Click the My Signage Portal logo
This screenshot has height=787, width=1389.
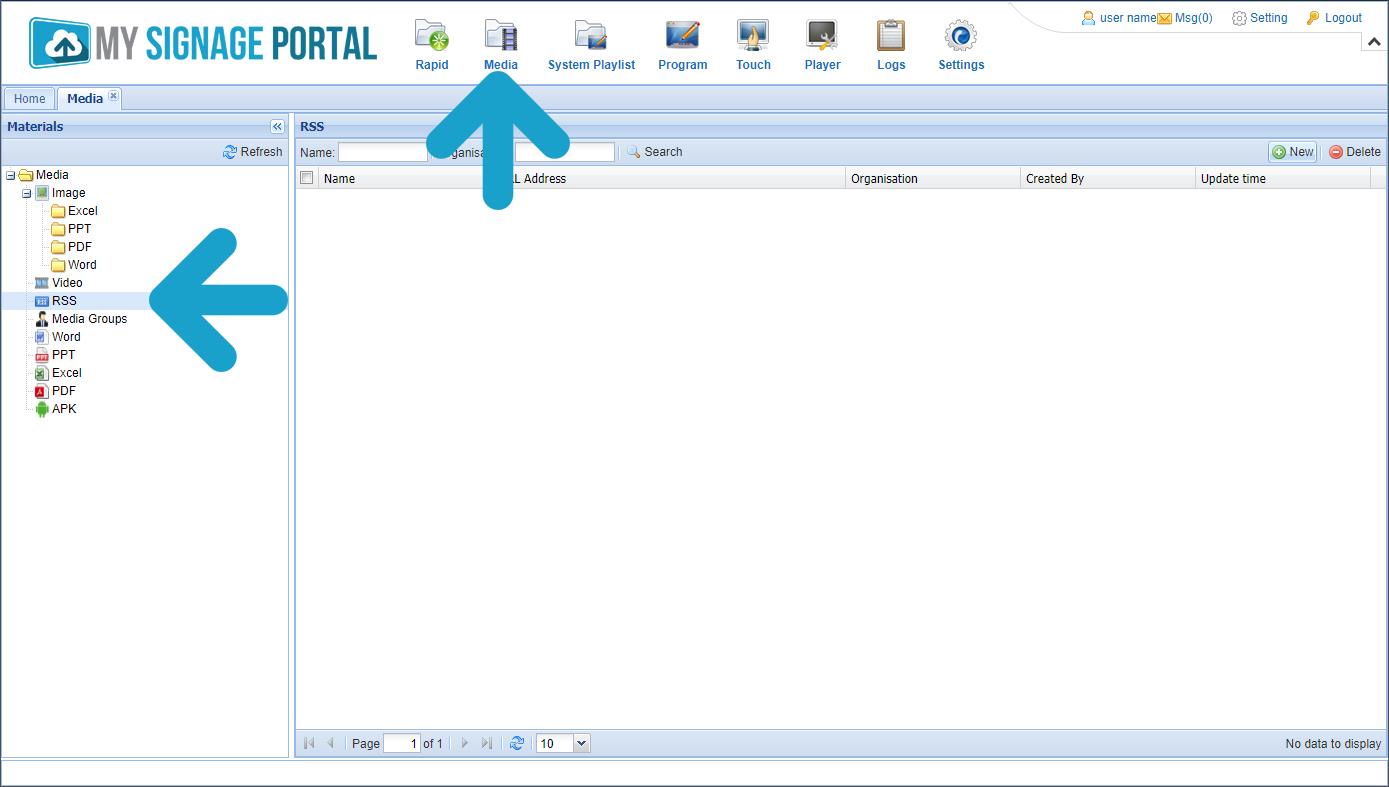[203, 43]
